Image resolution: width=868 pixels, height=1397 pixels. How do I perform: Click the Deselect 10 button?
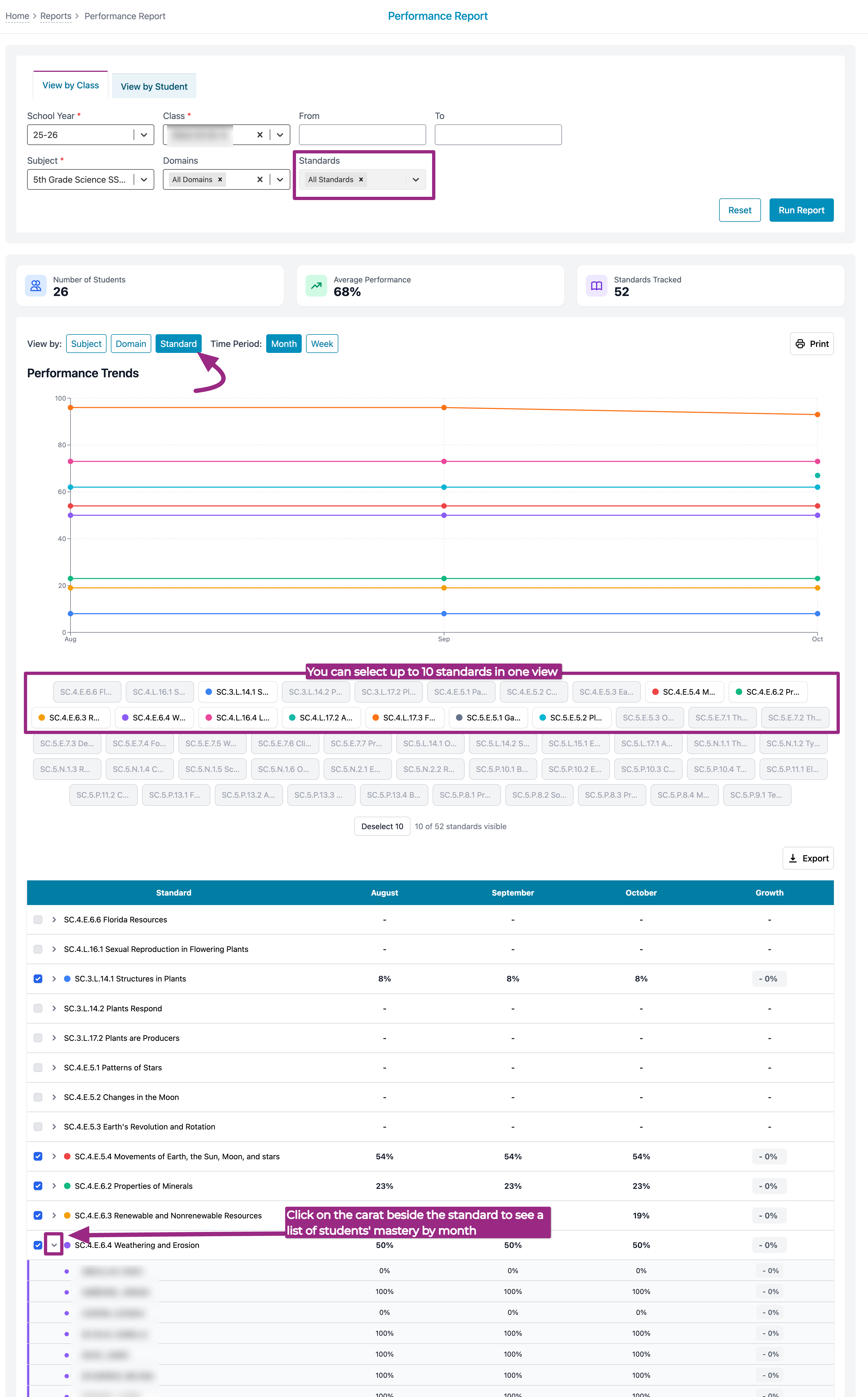point(382,826)
